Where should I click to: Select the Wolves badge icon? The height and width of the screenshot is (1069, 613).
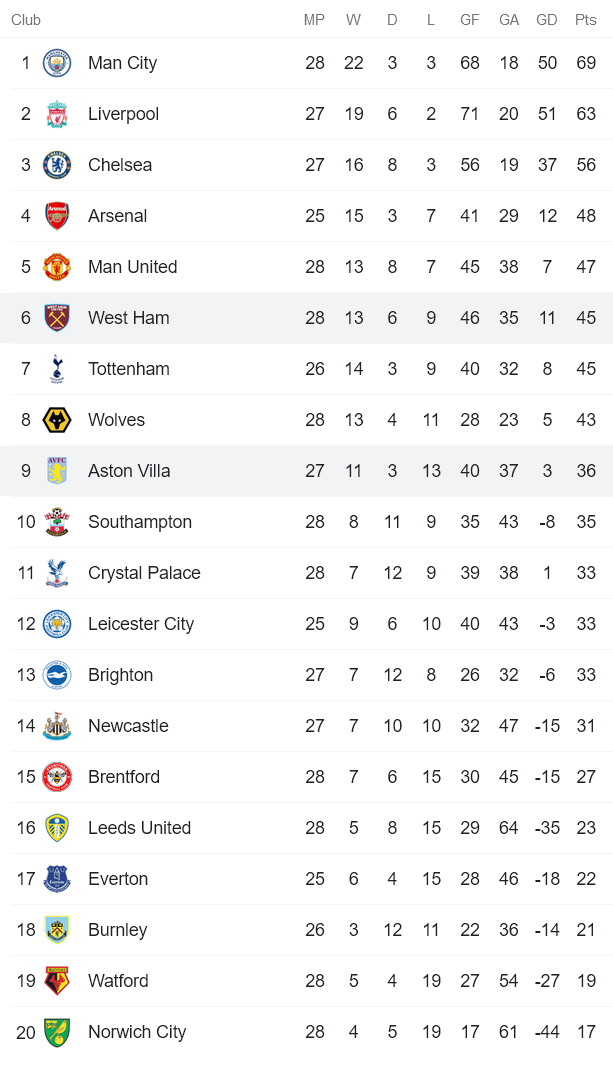coord(57,420)
